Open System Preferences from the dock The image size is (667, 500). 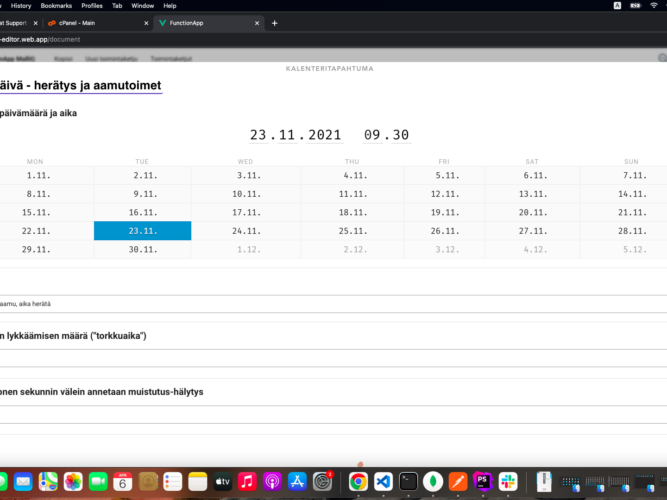click(x=322, y=482)
